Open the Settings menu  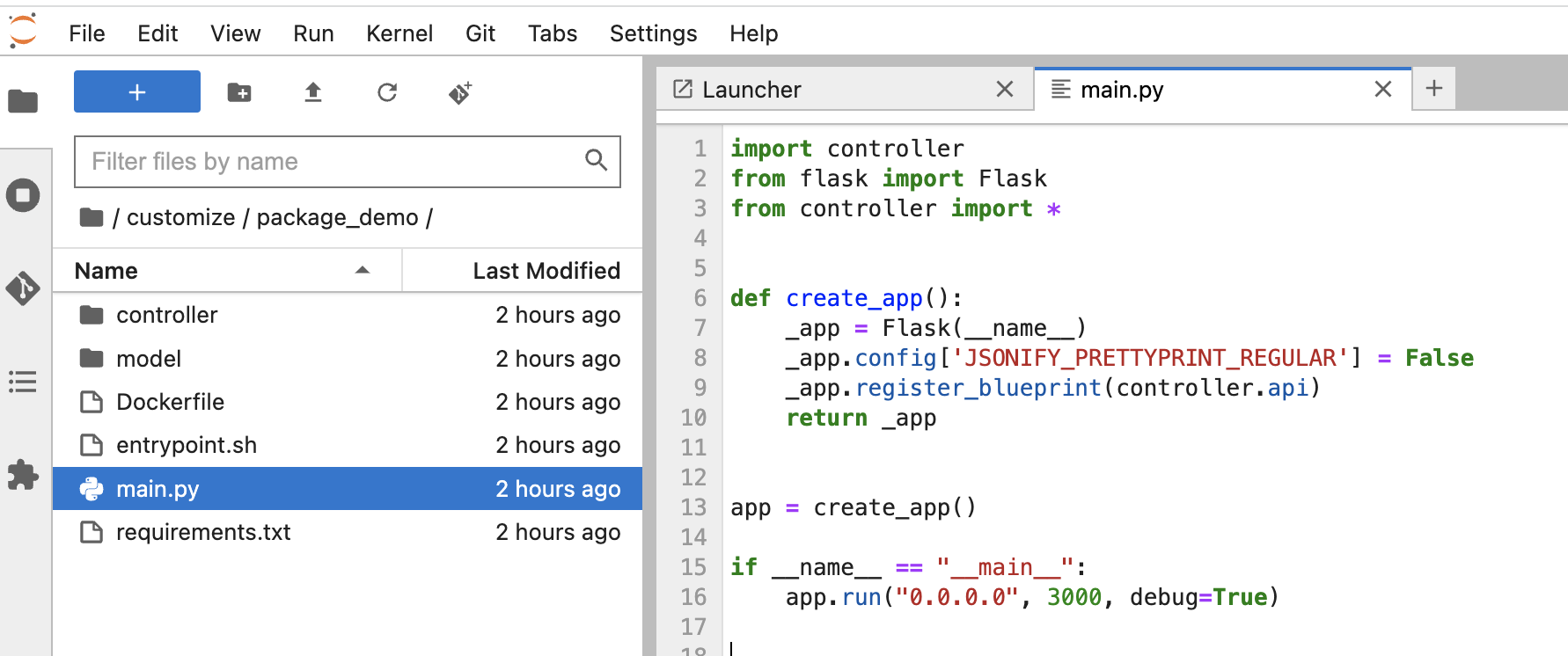(653, 33)
